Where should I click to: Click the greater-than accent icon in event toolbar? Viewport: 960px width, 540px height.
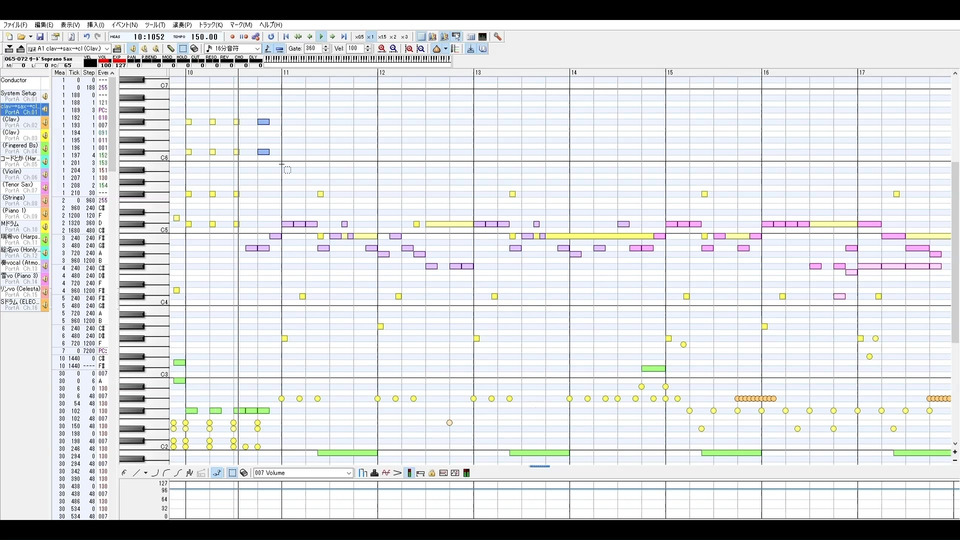click(397, 473)
